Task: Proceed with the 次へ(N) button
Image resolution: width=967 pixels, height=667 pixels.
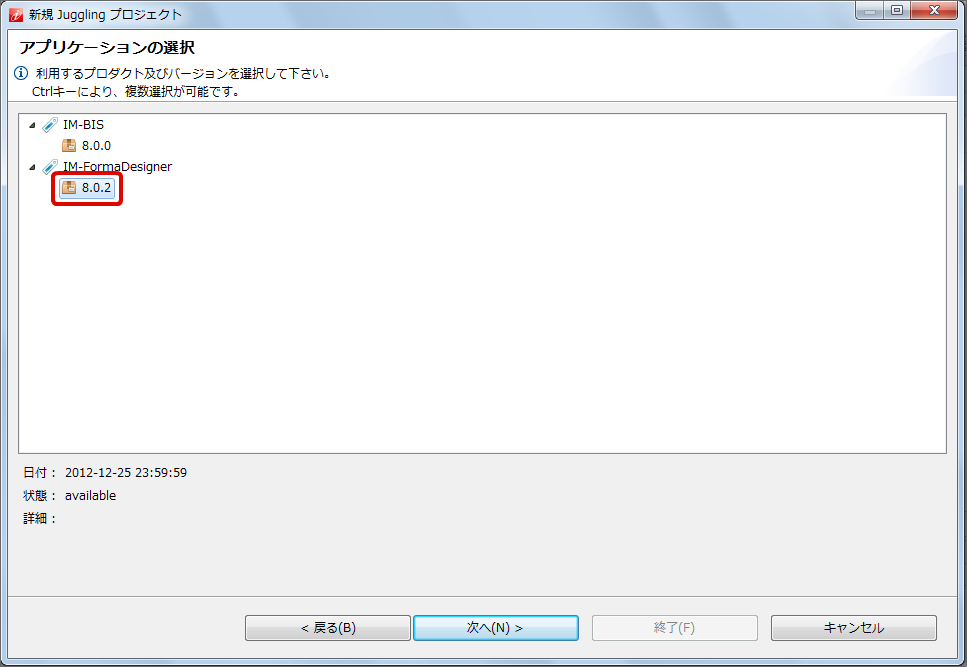Action: click(x=496, y=628)
